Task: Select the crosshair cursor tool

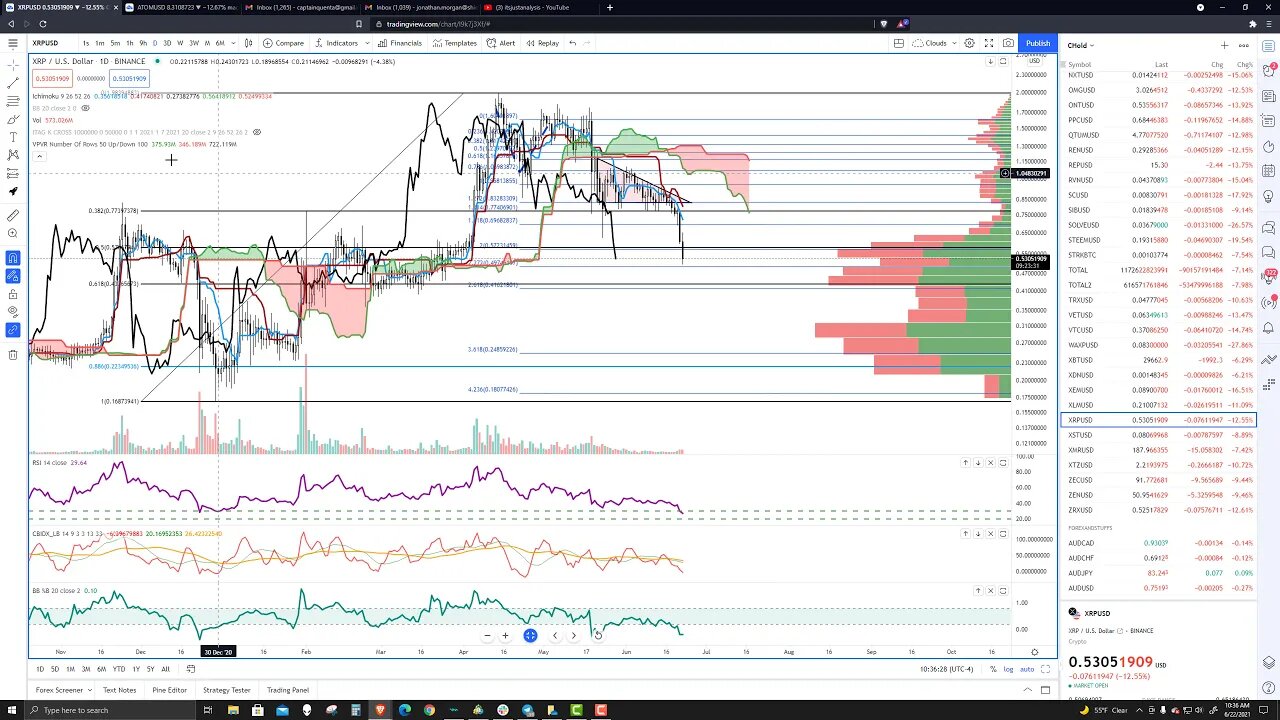Action: coord(12,65)
